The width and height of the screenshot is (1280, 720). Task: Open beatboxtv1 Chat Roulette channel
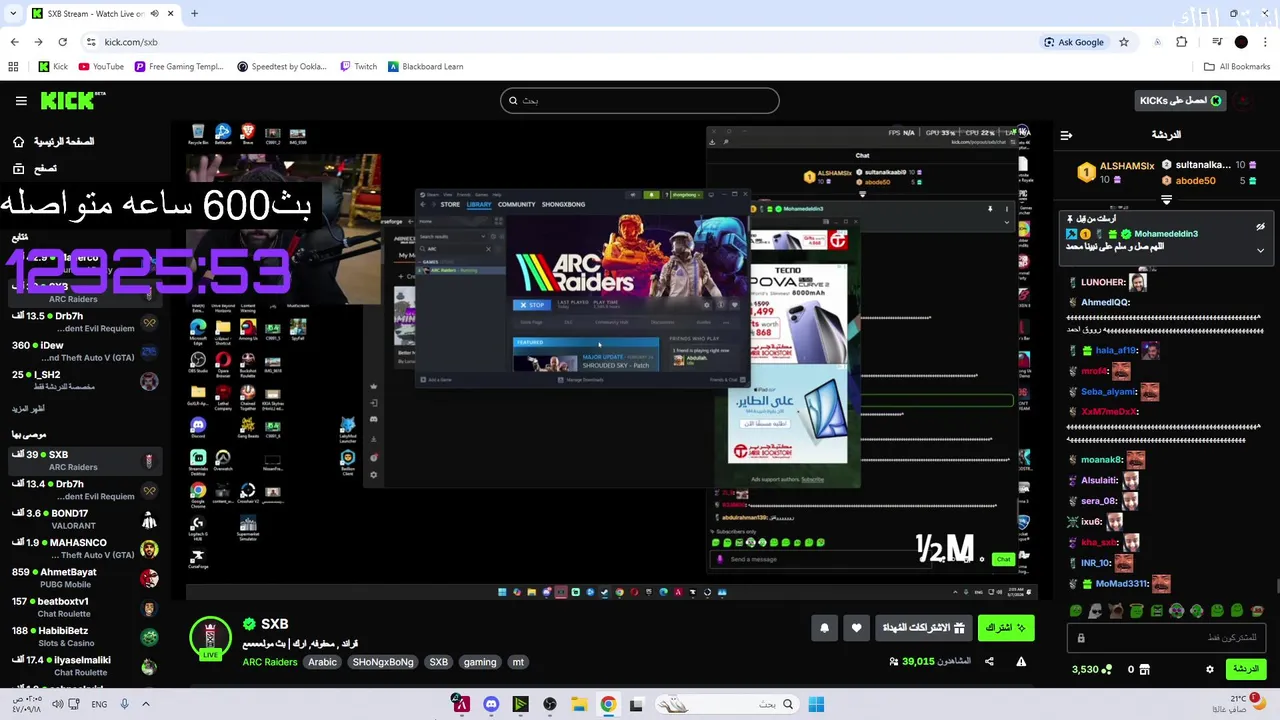(83, 607)
